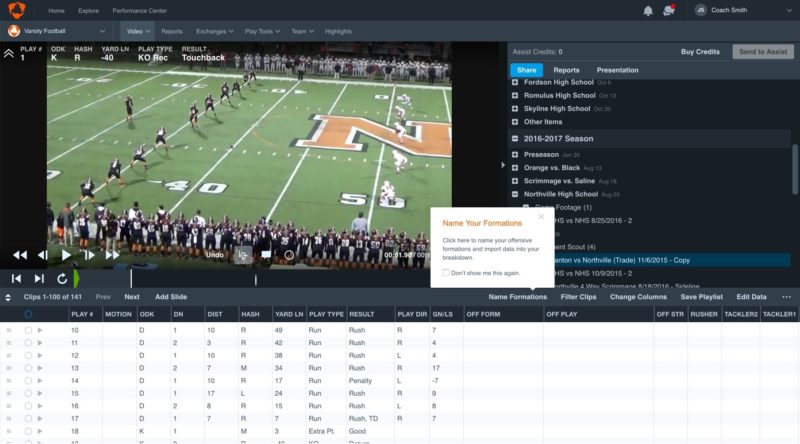
Task: Open the messages chat icon
Action: [x=669, y=10]
